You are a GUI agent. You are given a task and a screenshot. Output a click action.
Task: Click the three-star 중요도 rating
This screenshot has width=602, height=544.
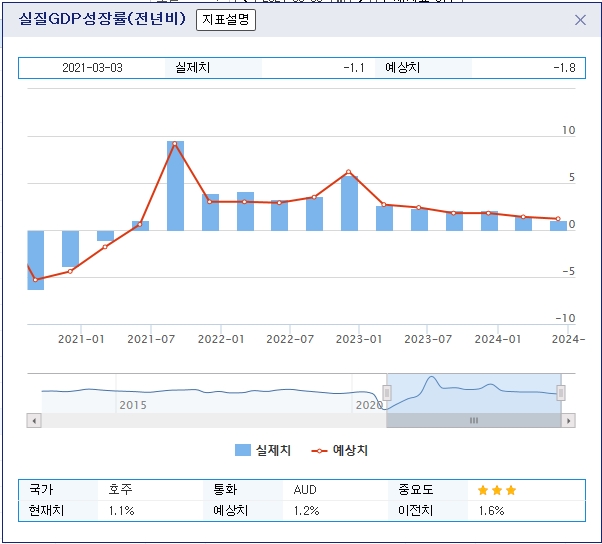pos(497,490)
